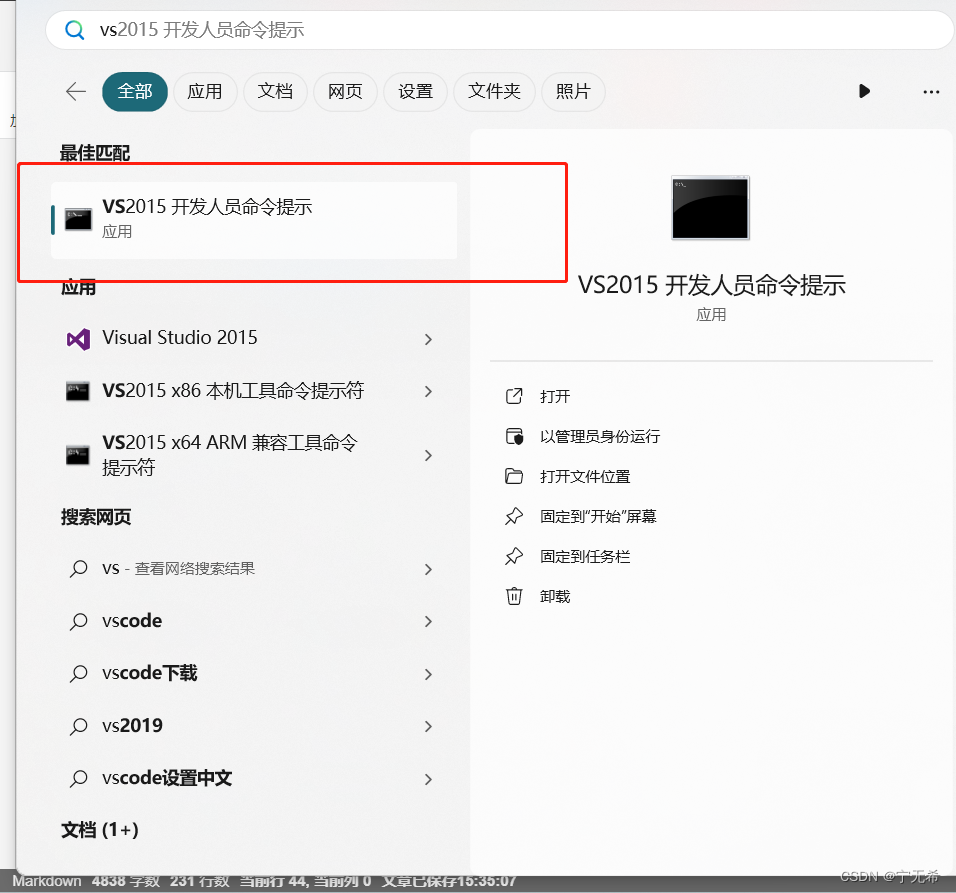Click the purple Visual Studio logo icon
This screenshot has height=893, width=956.
[79, 339]
